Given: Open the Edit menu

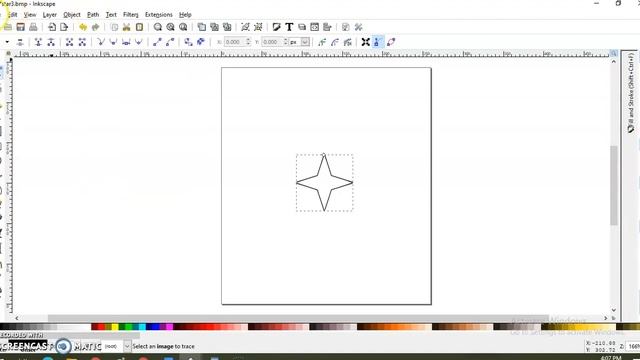Looking at the screenshot, I should pos(13,15).
